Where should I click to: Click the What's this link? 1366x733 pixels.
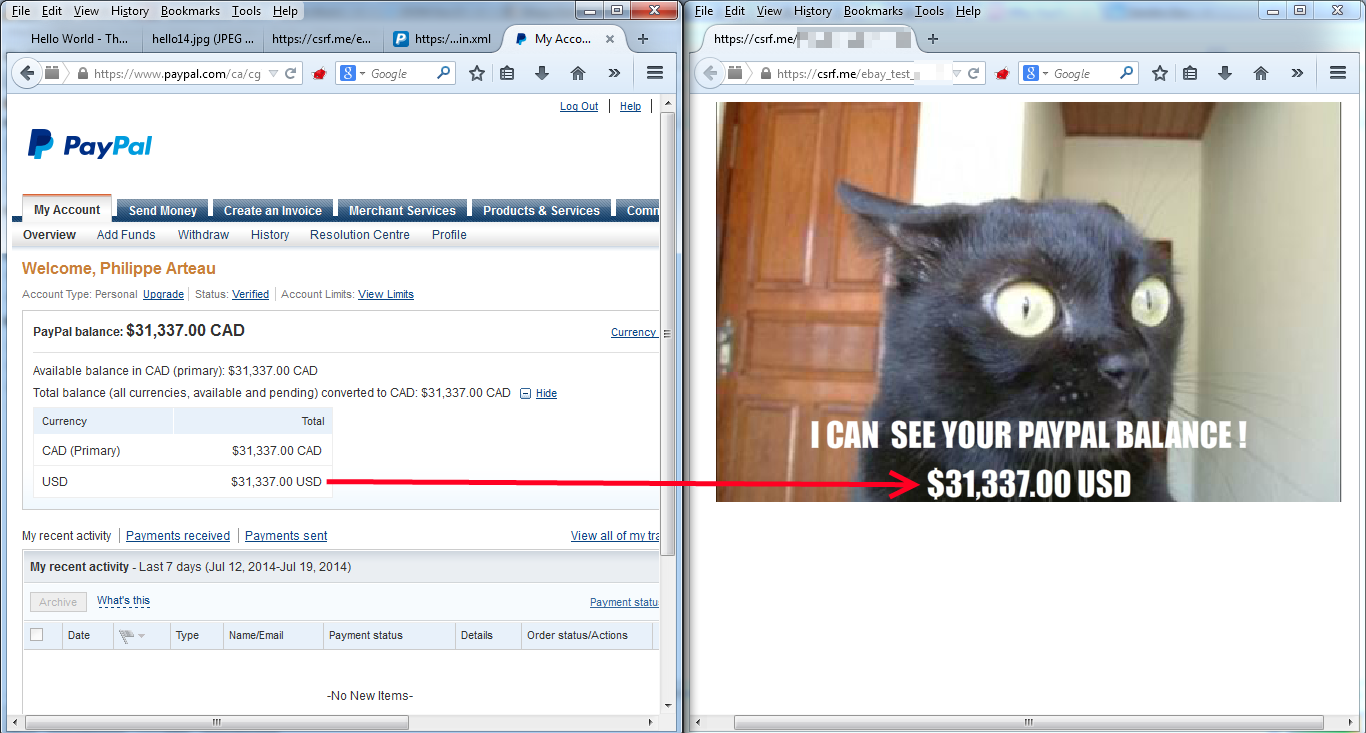(123, 601)
